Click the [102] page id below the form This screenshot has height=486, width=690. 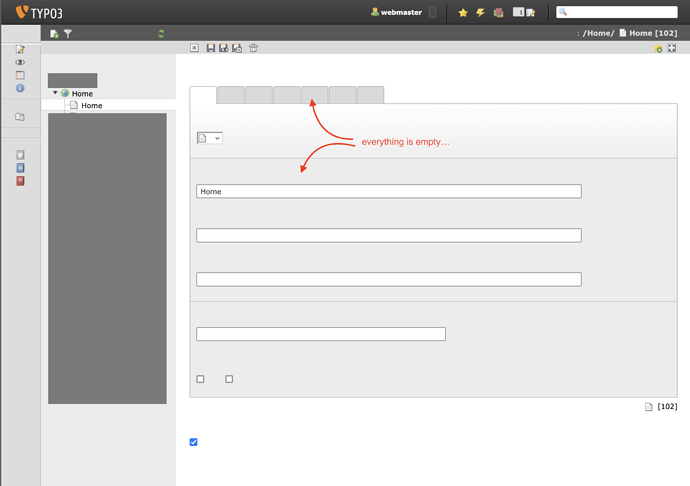667,406
